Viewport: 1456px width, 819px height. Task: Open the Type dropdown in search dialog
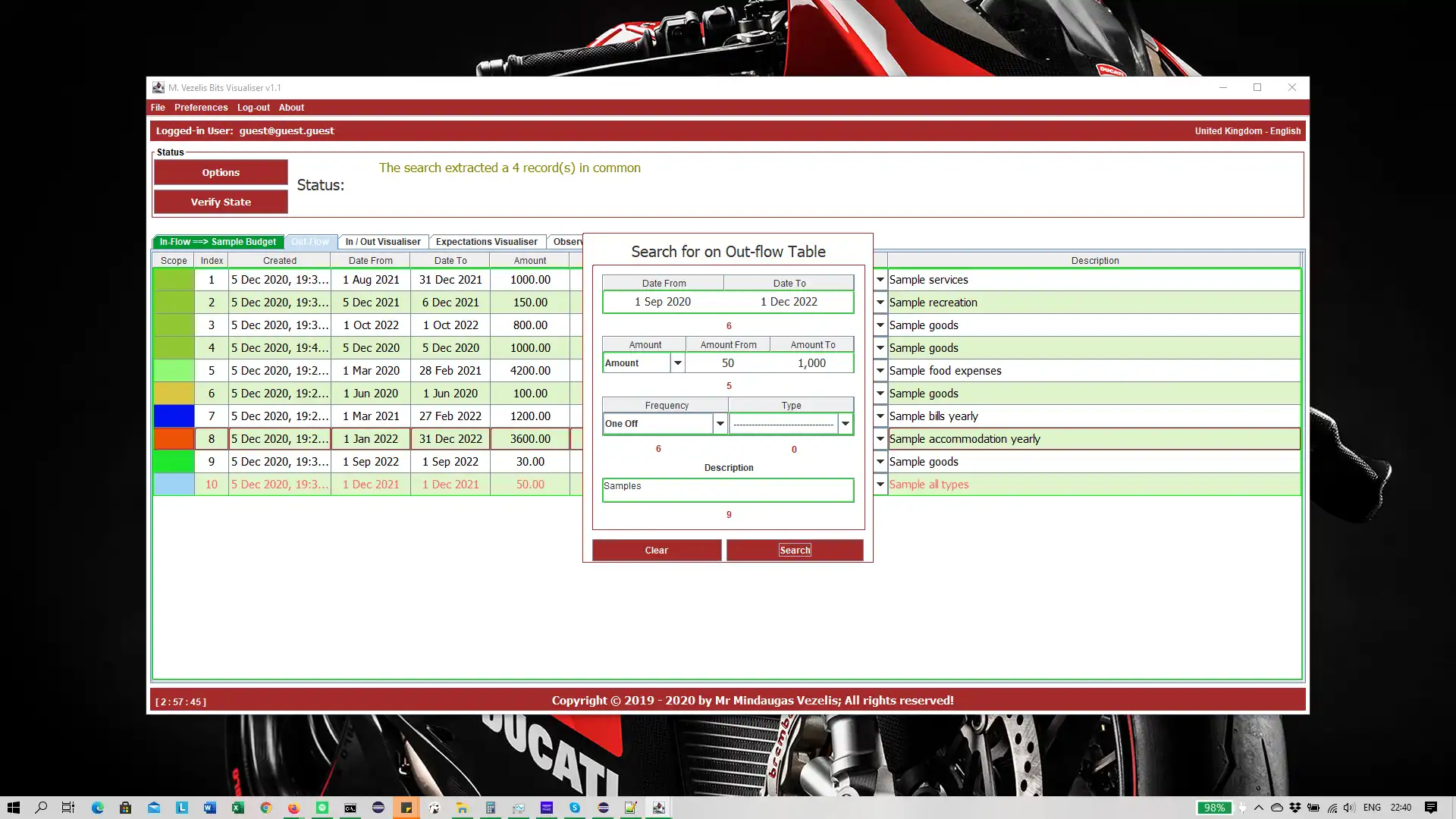(846, 423)
